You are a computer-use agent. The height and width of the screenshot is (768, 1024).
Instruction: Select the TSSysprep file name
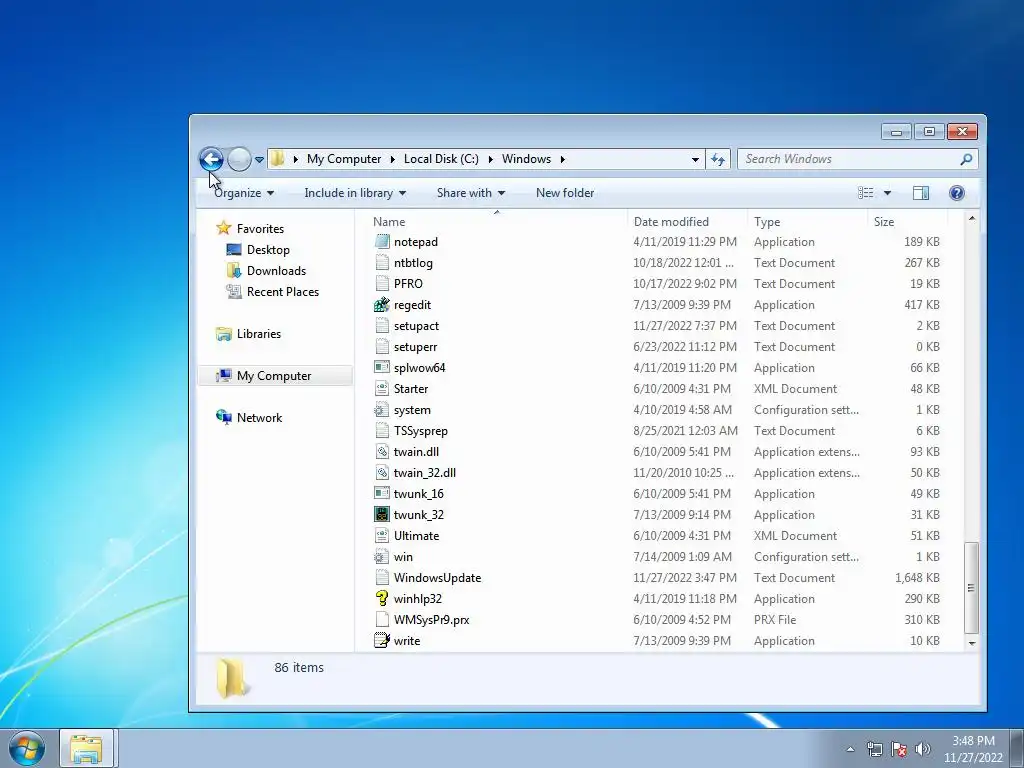click(421, 431)
